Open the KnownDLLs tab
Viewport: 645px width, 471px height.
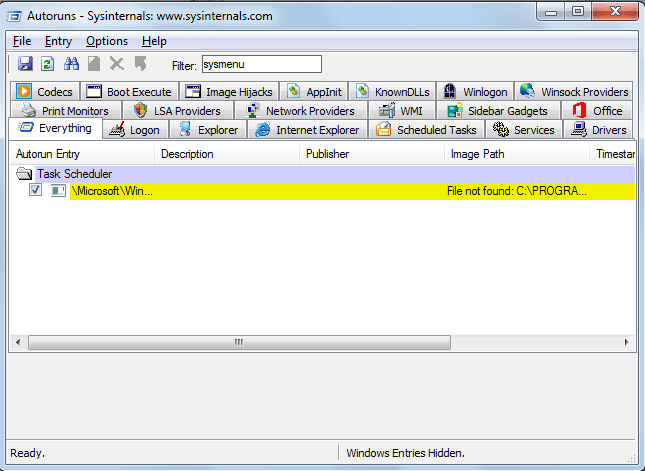[x=392, y=91]
